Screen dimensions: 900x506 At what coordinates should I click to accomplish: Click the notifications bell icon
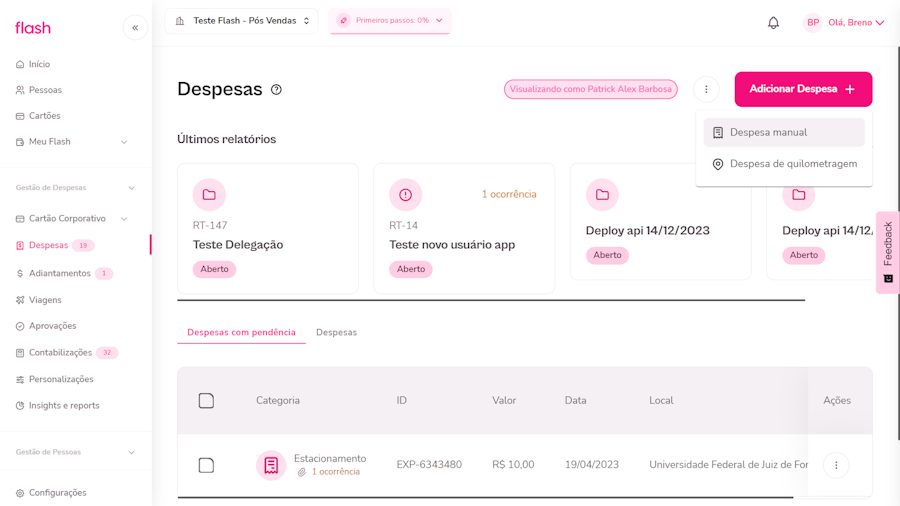point(773,23)
